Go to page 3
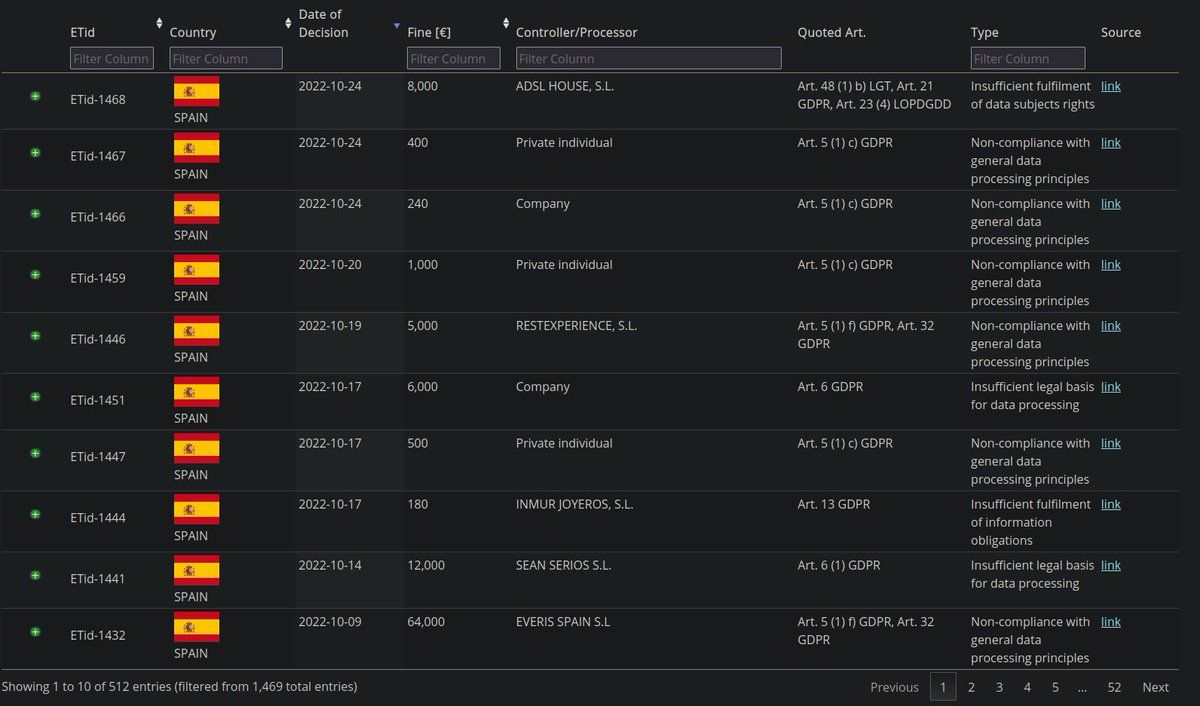This screenshot has height=706, width=1200. 999,687
